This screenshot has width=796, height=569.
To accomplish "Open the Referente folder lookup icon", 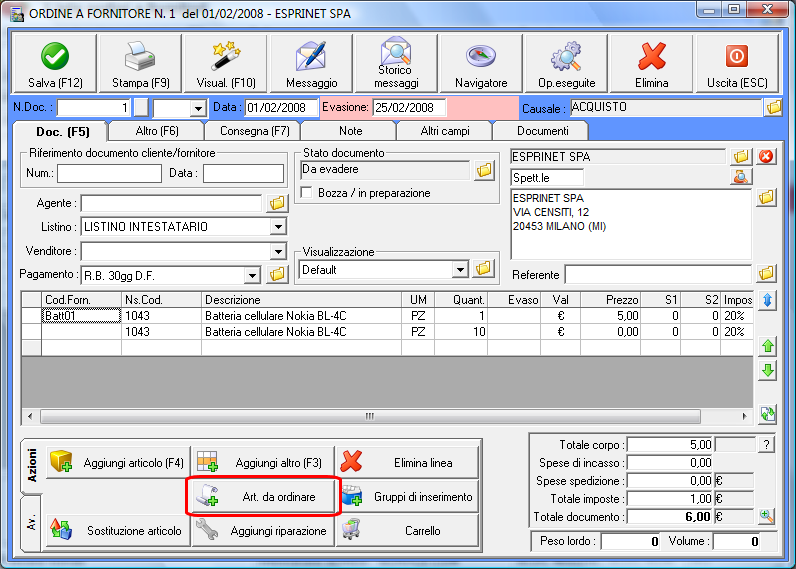I will pyautogui.click(x=766, y=274).
